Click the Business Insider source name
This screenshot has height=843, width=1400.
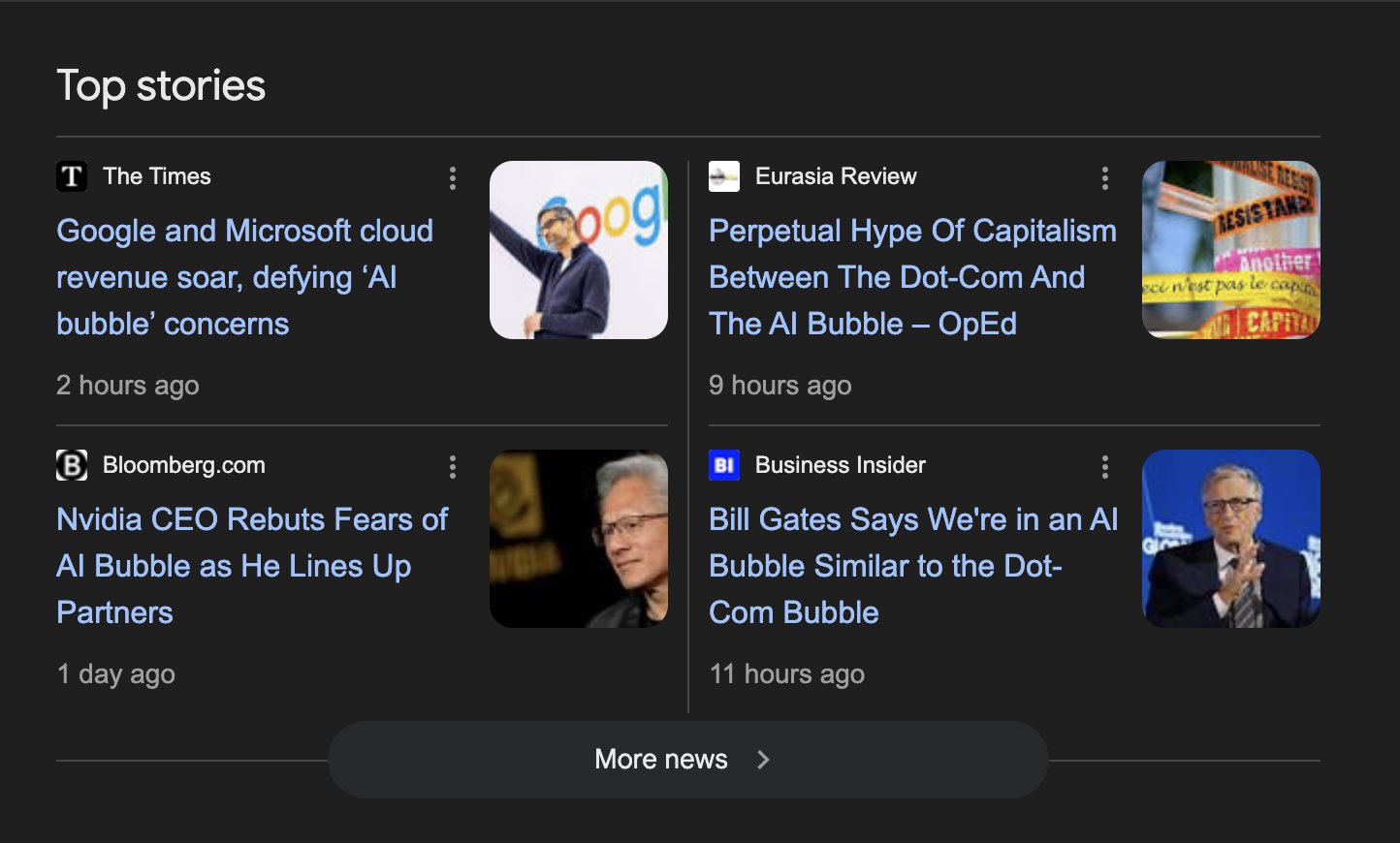click(x=841, y=465)
